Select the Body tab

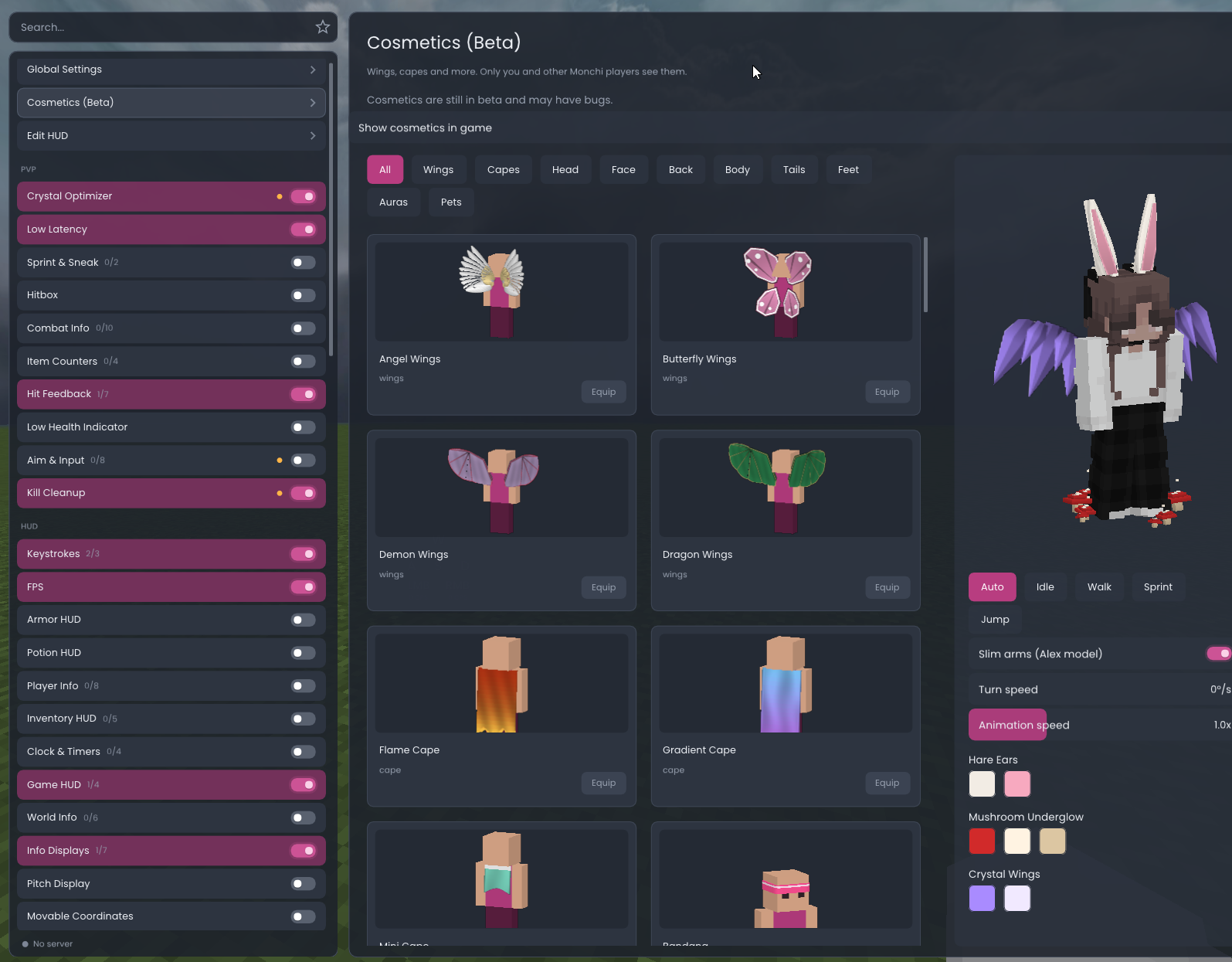(737, 170)
